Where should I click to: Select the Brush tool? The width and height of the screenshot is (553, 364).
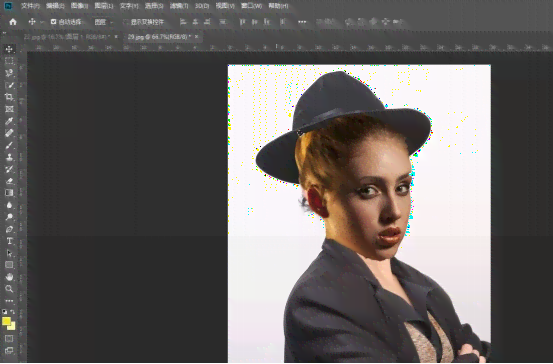(x=9, y=145)
